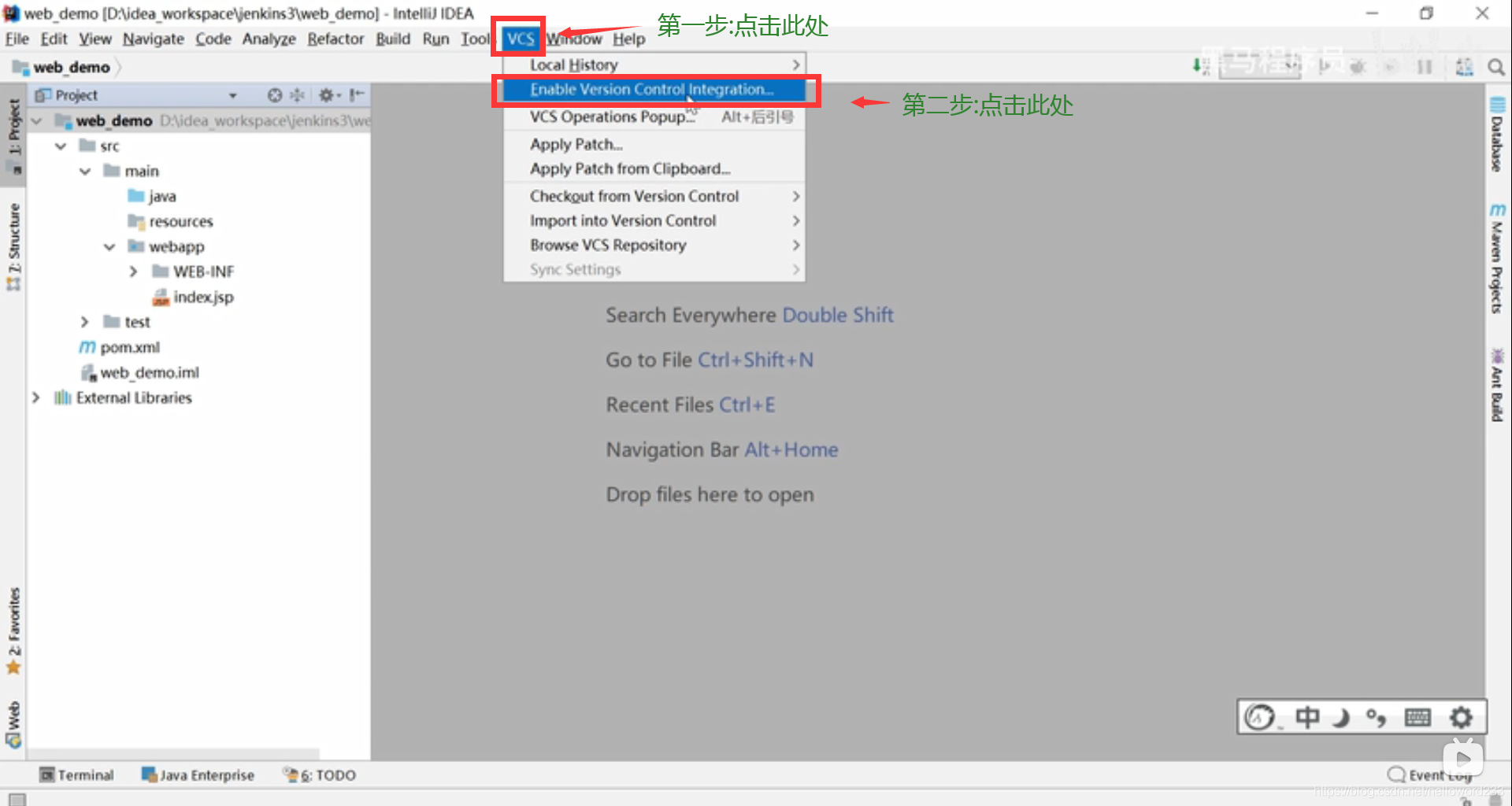Collapse the src folder chevron

point(61,146)
